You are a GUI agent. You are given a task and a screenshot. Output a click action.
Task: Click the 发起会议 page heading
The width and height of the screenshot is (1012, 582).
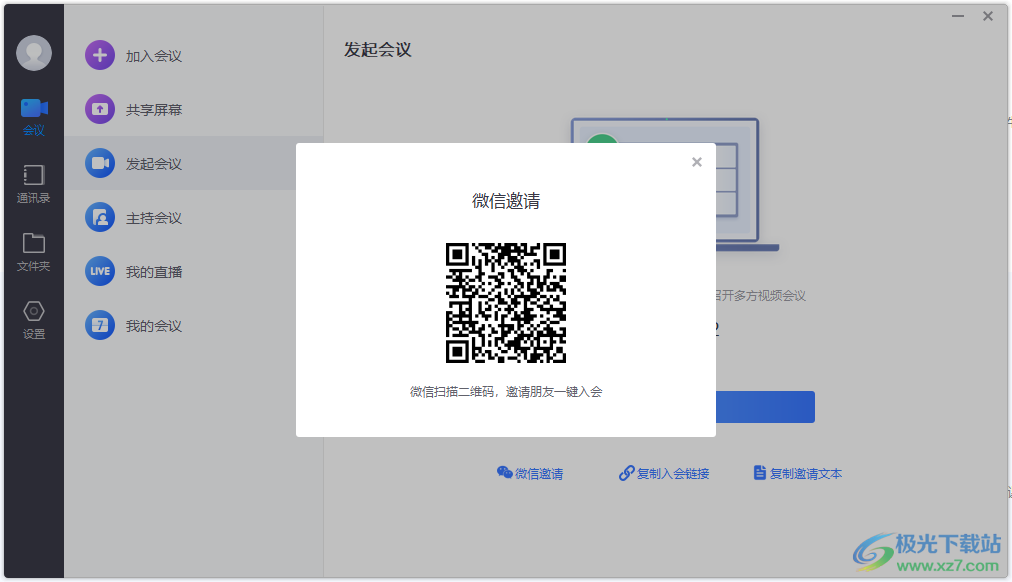pyautogui.click(x=378, y=50)
